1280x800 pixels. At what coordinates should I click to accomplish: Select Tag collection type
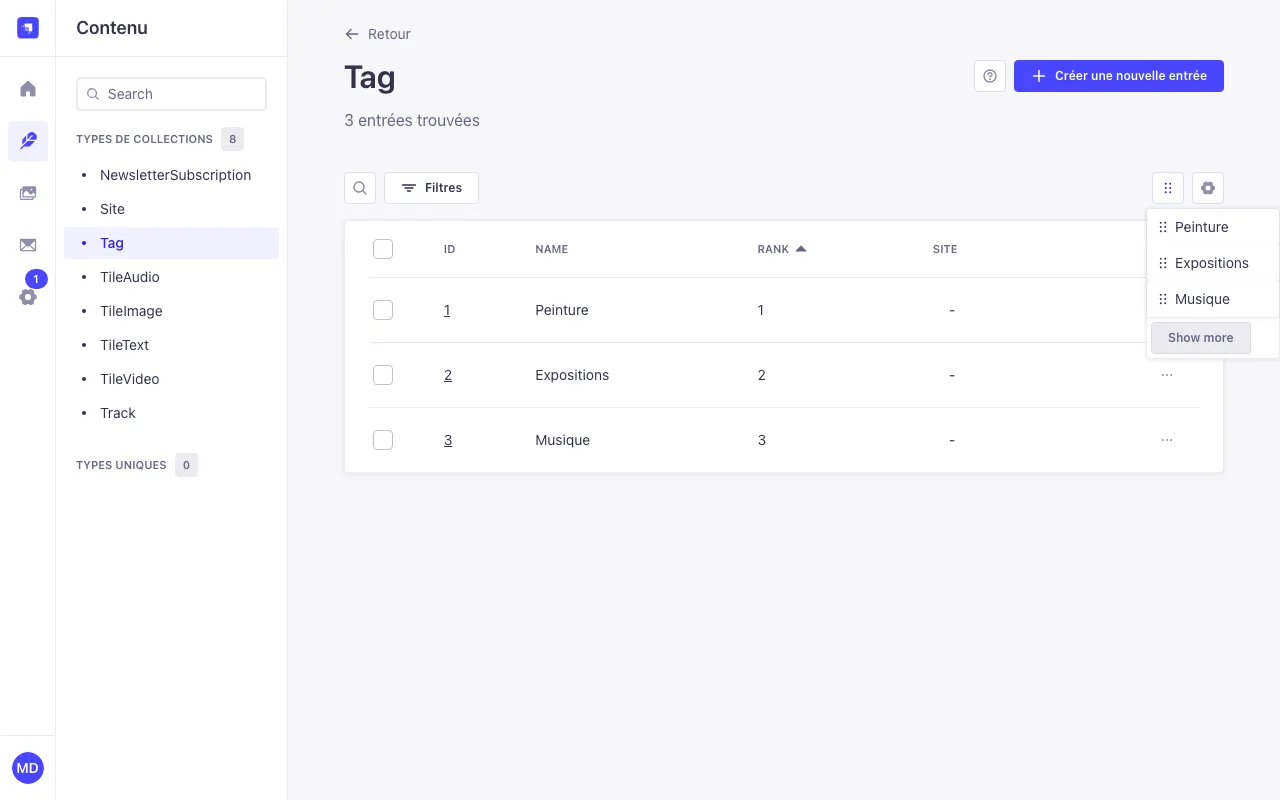171,243
